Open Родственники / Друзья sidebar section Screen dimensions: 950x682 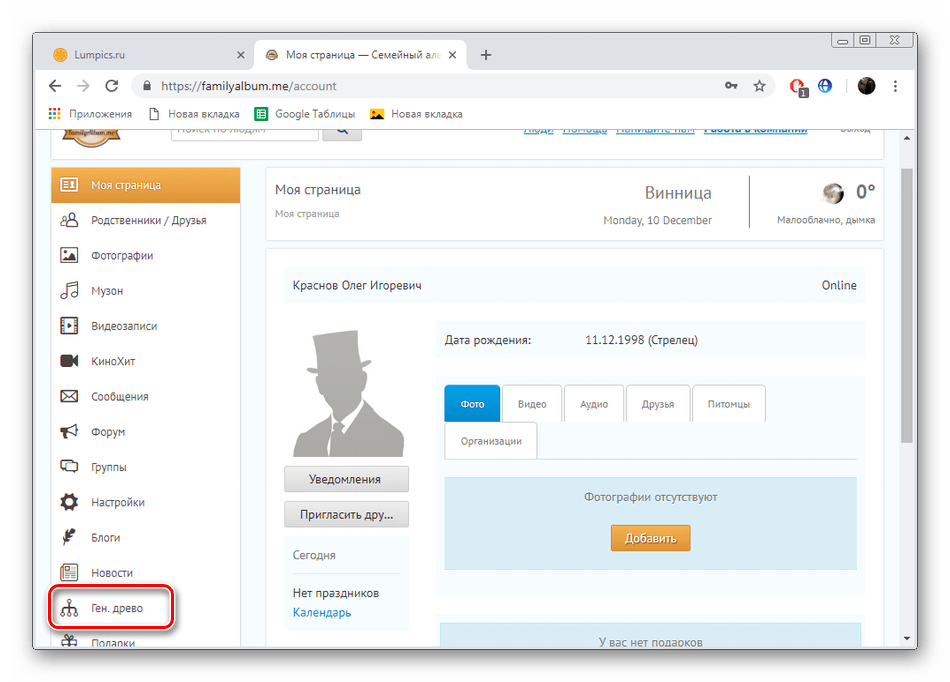coord(145,220)
